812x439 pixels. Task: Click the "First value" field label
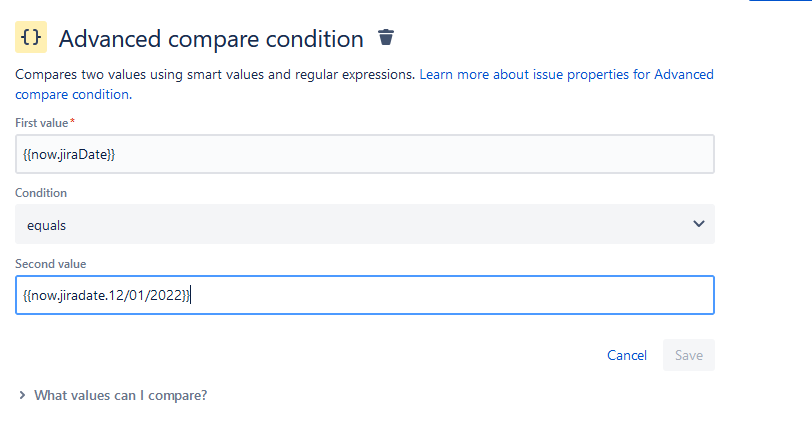(40, 122)
